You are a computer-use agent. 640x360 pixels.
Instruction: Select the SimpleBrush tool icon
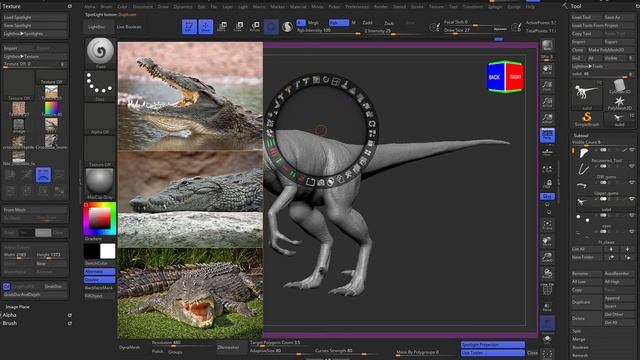(587, 119)
